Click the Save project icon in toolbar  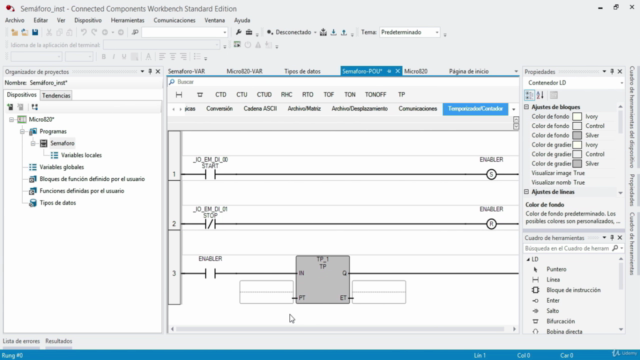click(35, 32)
